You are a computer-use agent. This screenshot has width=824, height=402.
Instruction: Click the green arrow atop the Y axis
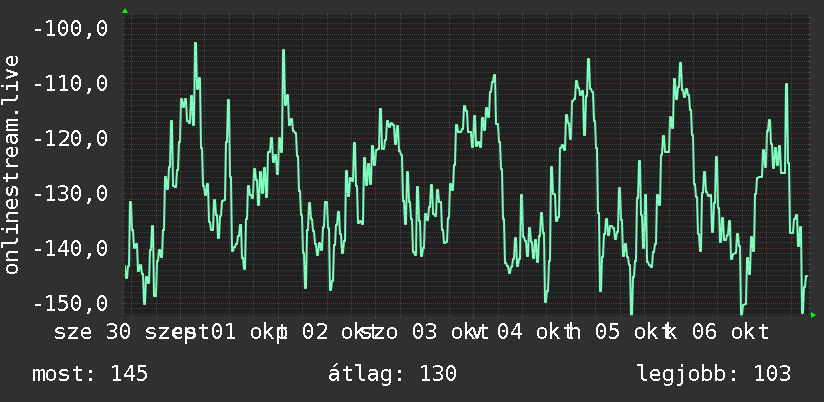point(125,11)
